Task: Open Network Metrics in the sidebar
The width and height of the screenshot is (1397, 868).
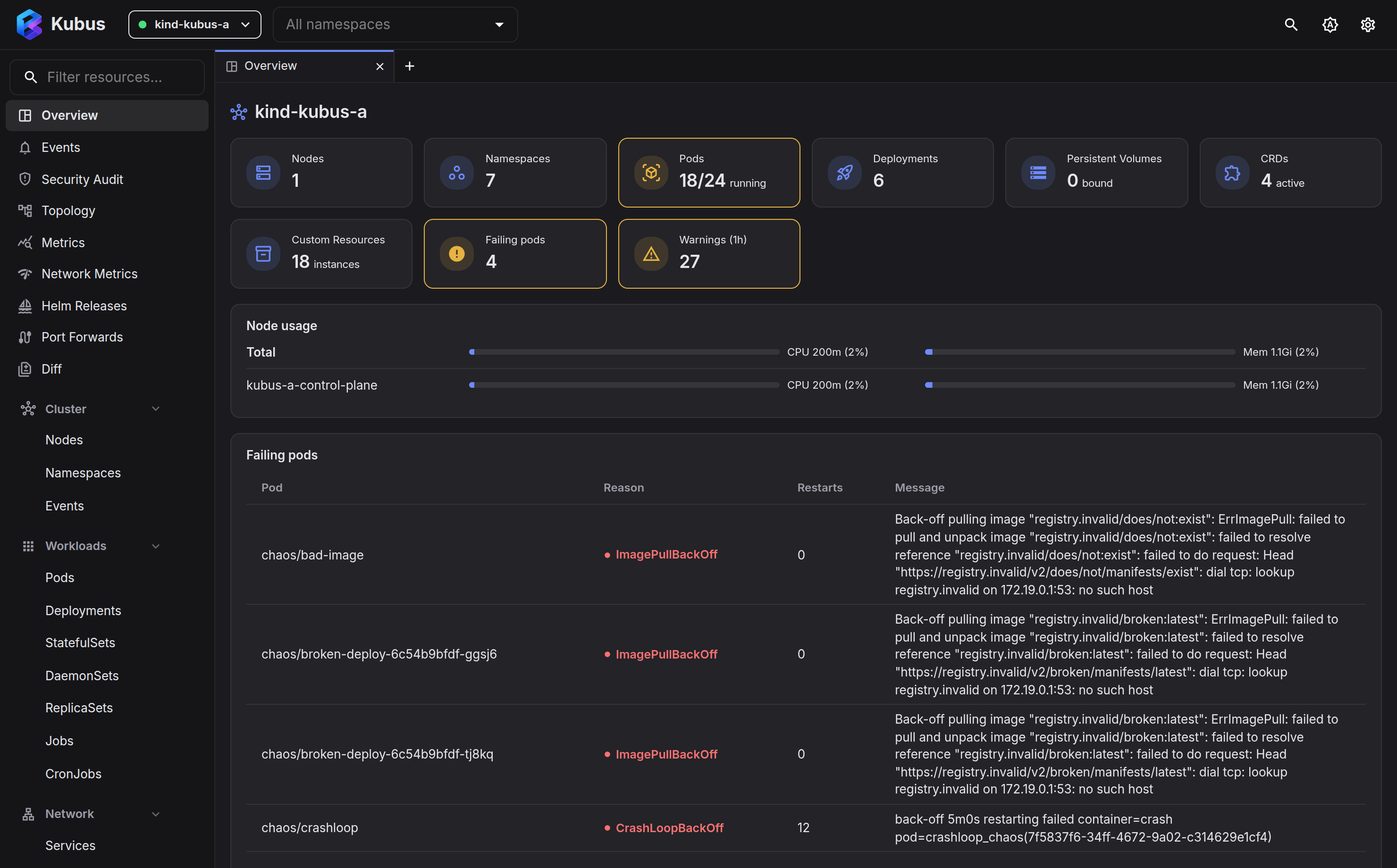Action: pos(108,274)
